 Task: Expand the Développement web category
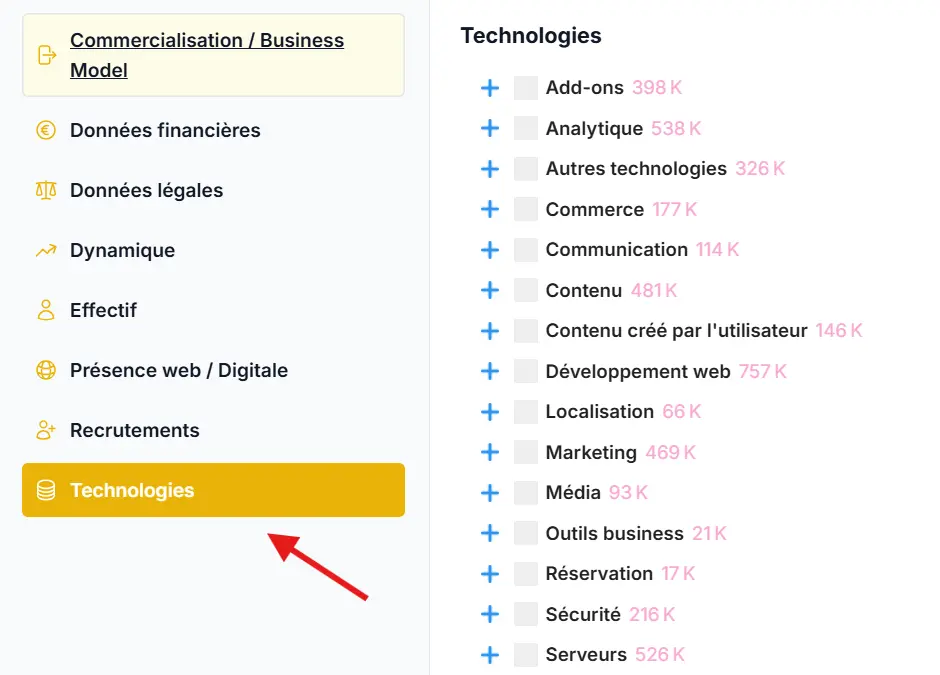tap(490, 371)
